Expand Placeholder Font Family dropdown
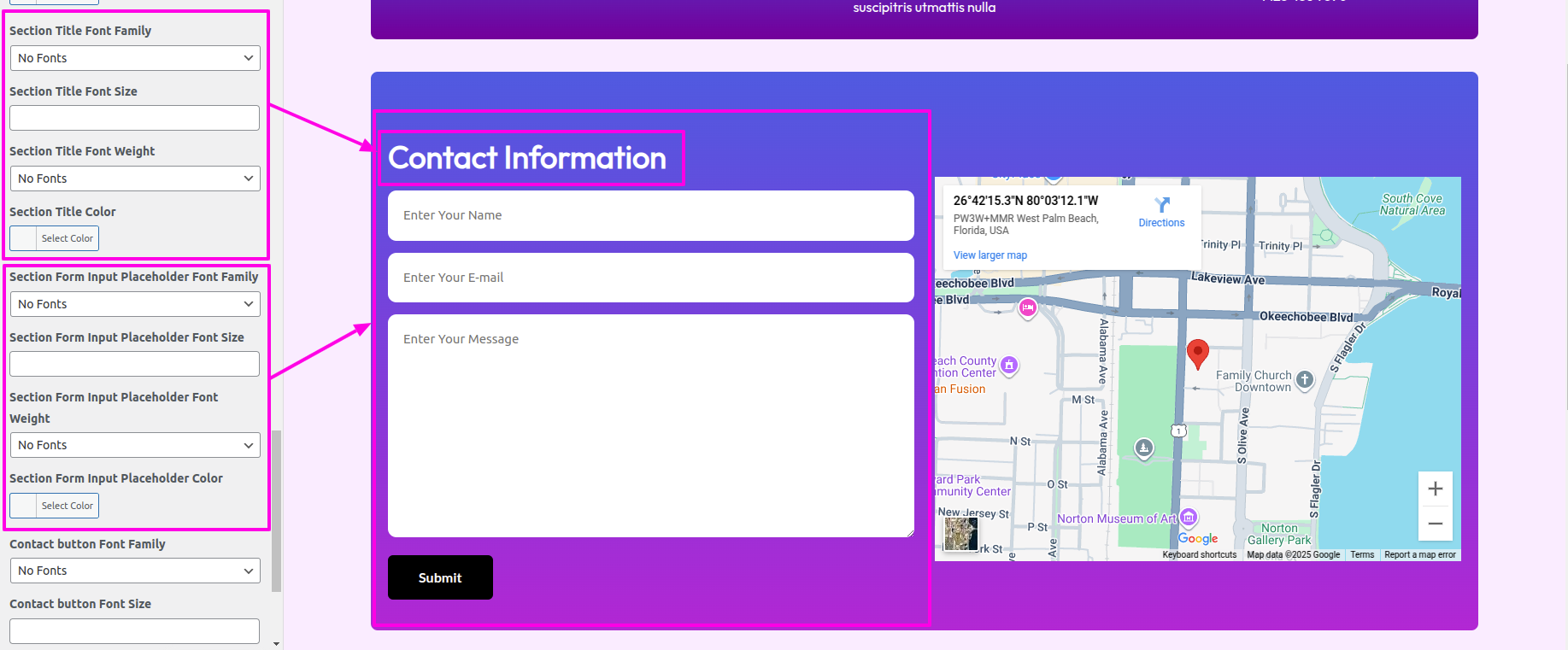The width and height of the screenshot is (1568, 650). (x=134, y=304)
